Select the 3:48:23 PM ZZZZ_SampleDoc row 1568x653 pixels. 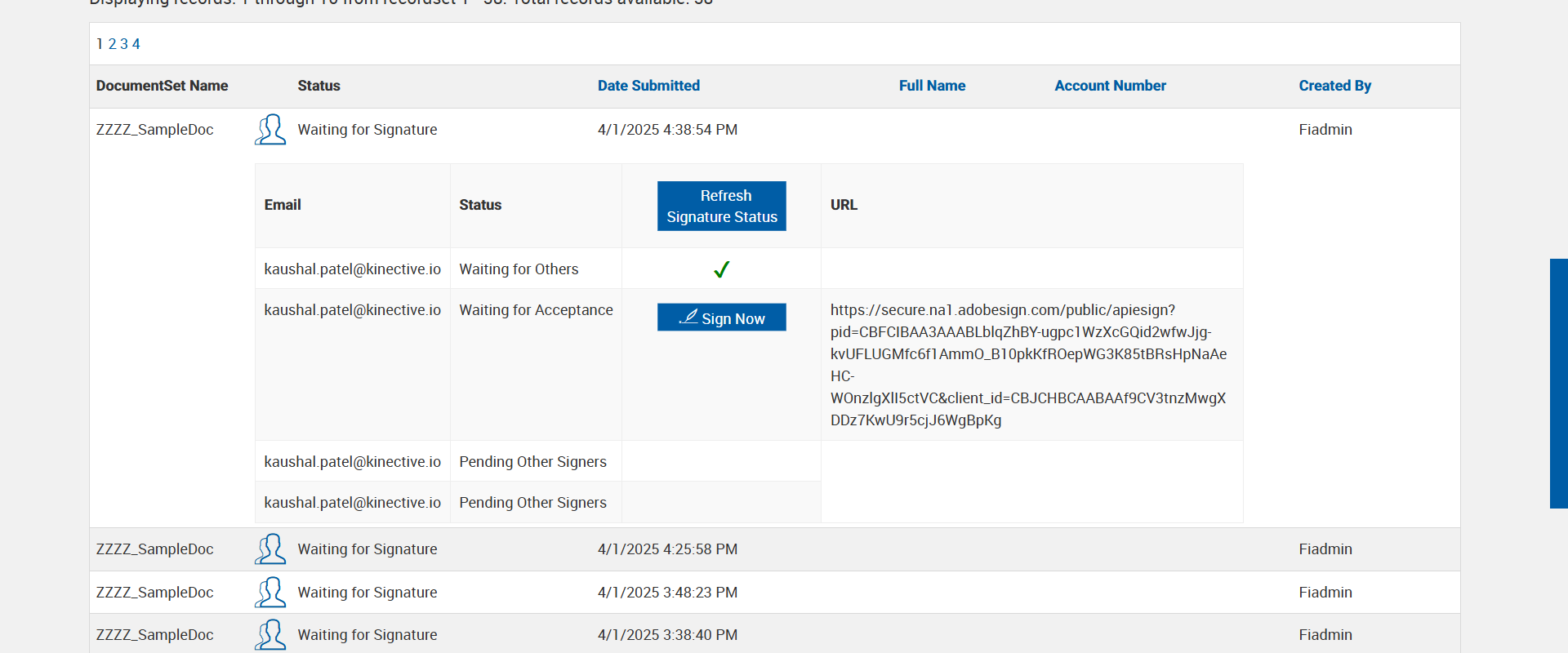tap(155, 593)
